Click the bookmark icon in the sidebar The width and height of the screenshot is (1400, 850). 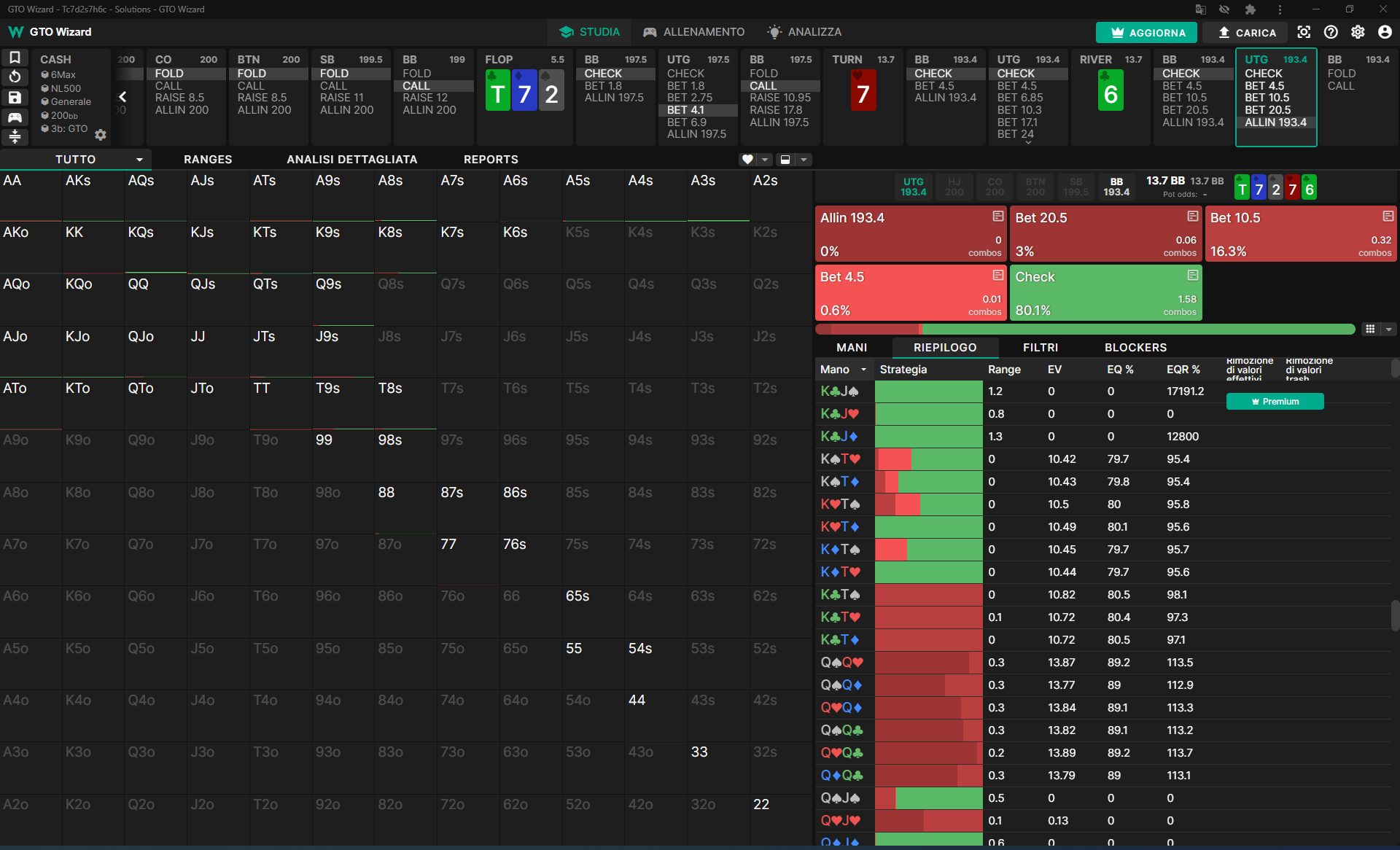coord(15,58)
